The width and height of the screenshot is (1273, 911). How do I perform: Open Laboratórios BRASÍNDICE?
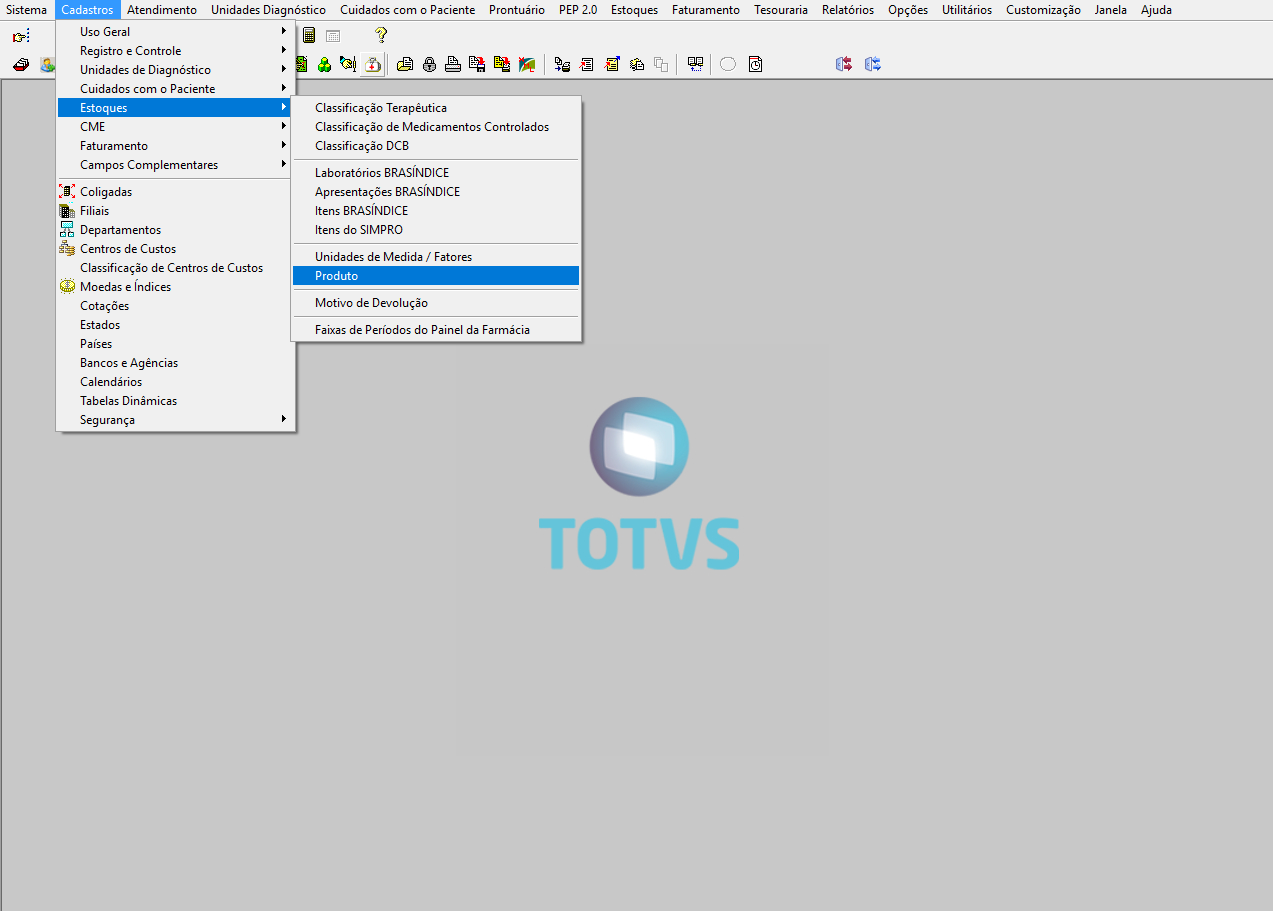pyautogui.click(x=436, y=173)
